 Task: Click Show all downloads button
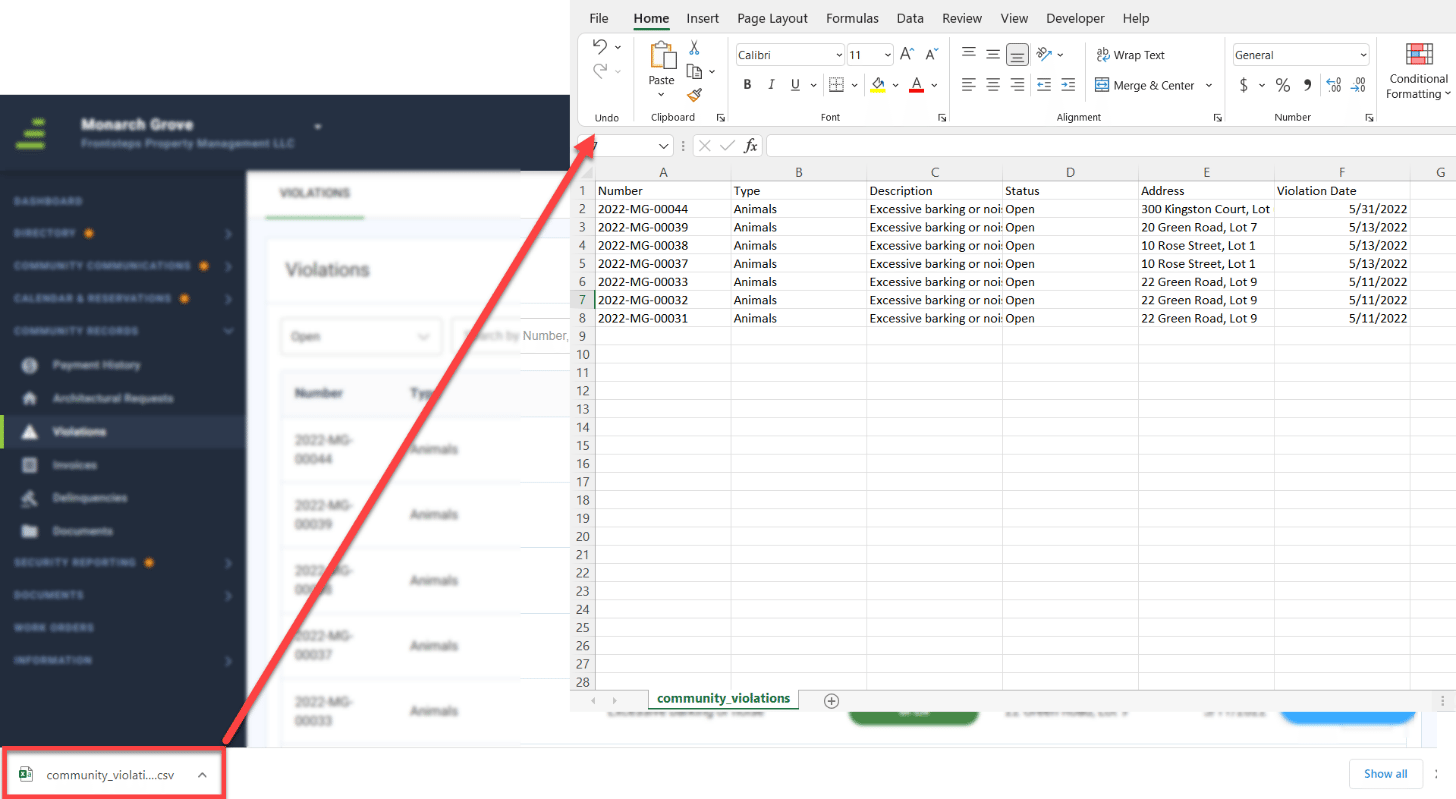1385,773
